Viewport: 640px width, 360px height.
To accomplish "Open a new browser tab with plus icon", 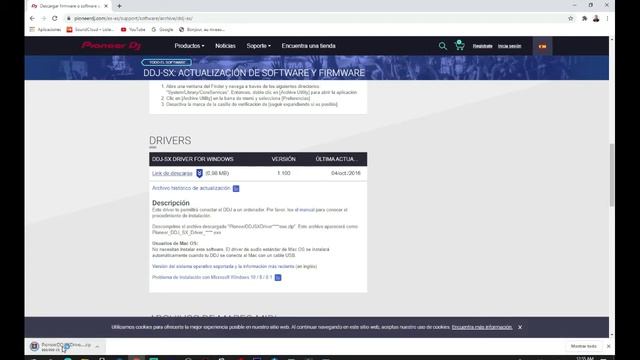I will [119, 6].
